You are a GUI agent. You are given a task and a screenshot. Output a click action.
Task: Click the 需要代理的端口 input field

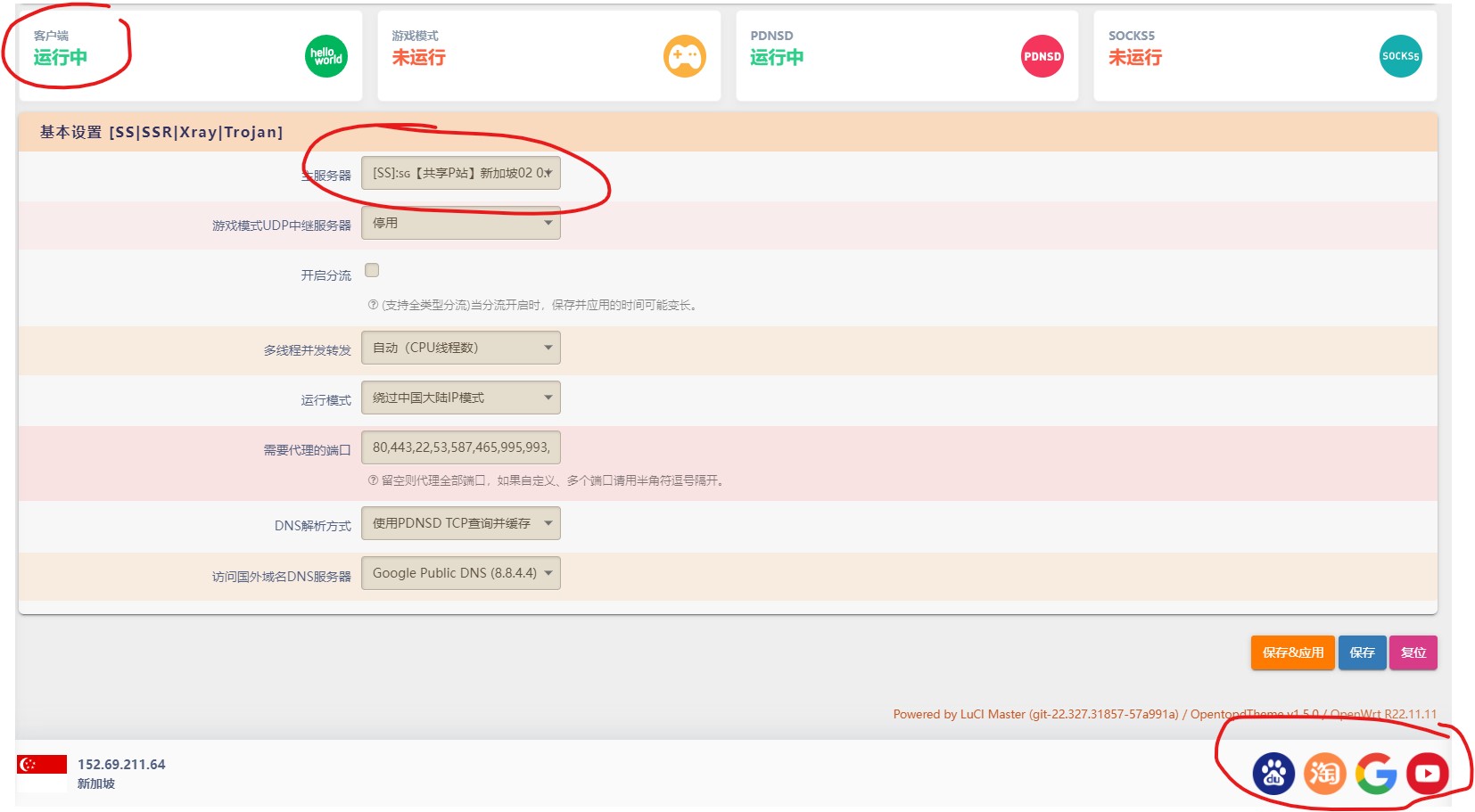(x=461, y=447)
